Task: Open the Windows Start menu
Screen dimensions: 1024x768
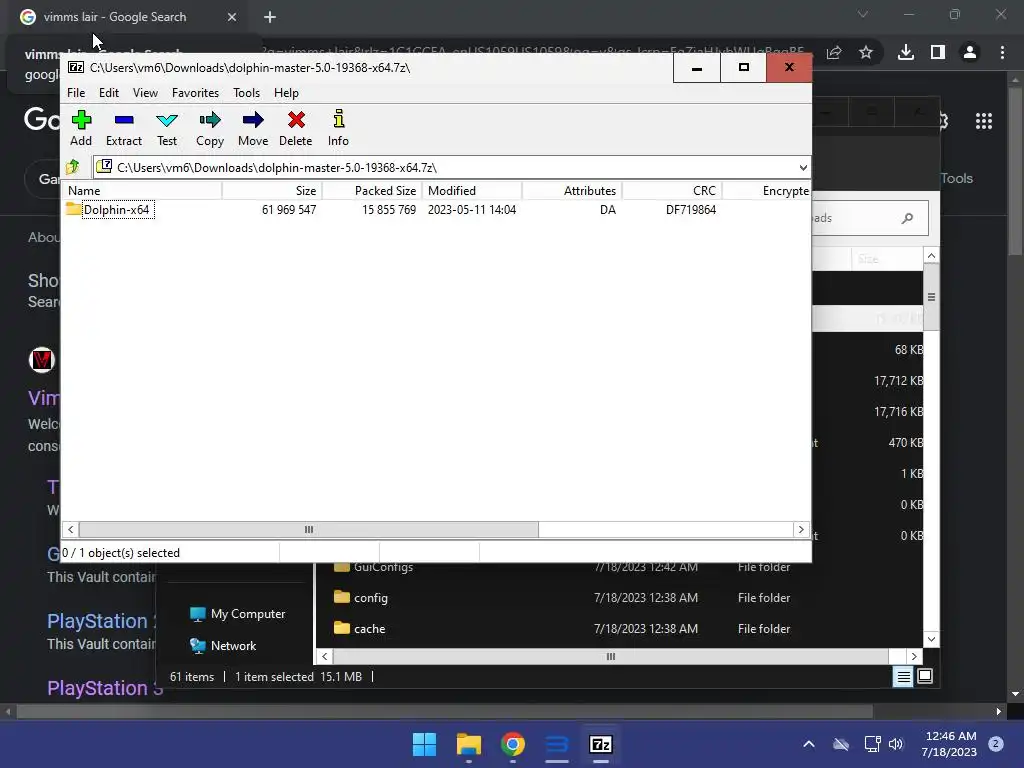Action: 424,744
